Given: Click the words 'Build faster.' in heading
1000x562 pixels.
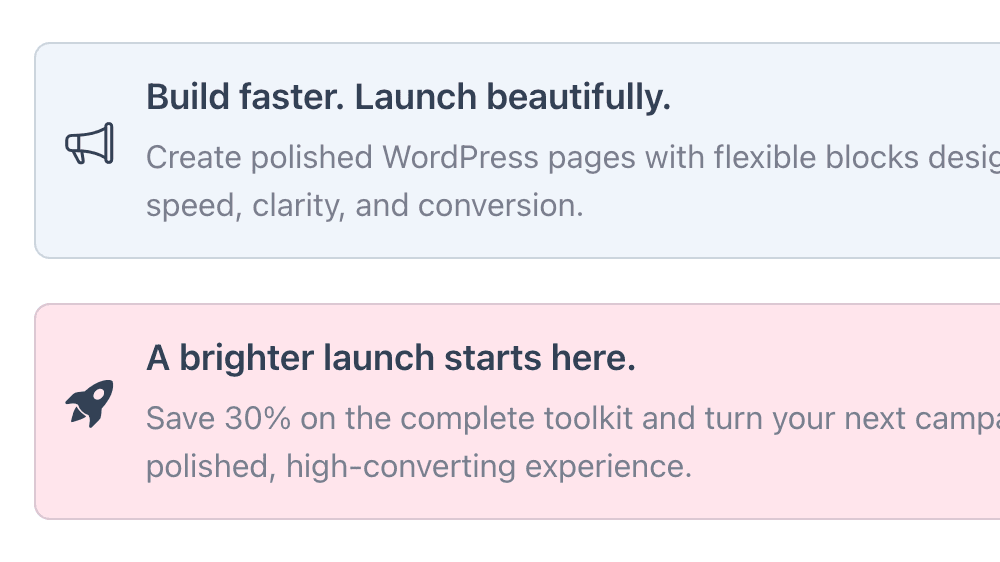Looking at the screenshot, I should click(x=246, y=97).
